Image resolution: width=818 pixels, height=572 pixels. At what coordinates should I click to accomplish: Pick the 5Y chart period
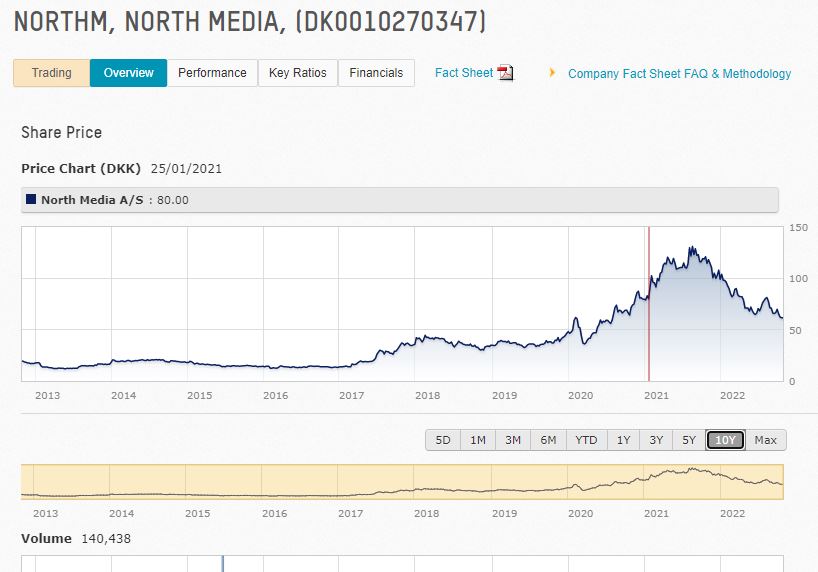pos(688,440)
